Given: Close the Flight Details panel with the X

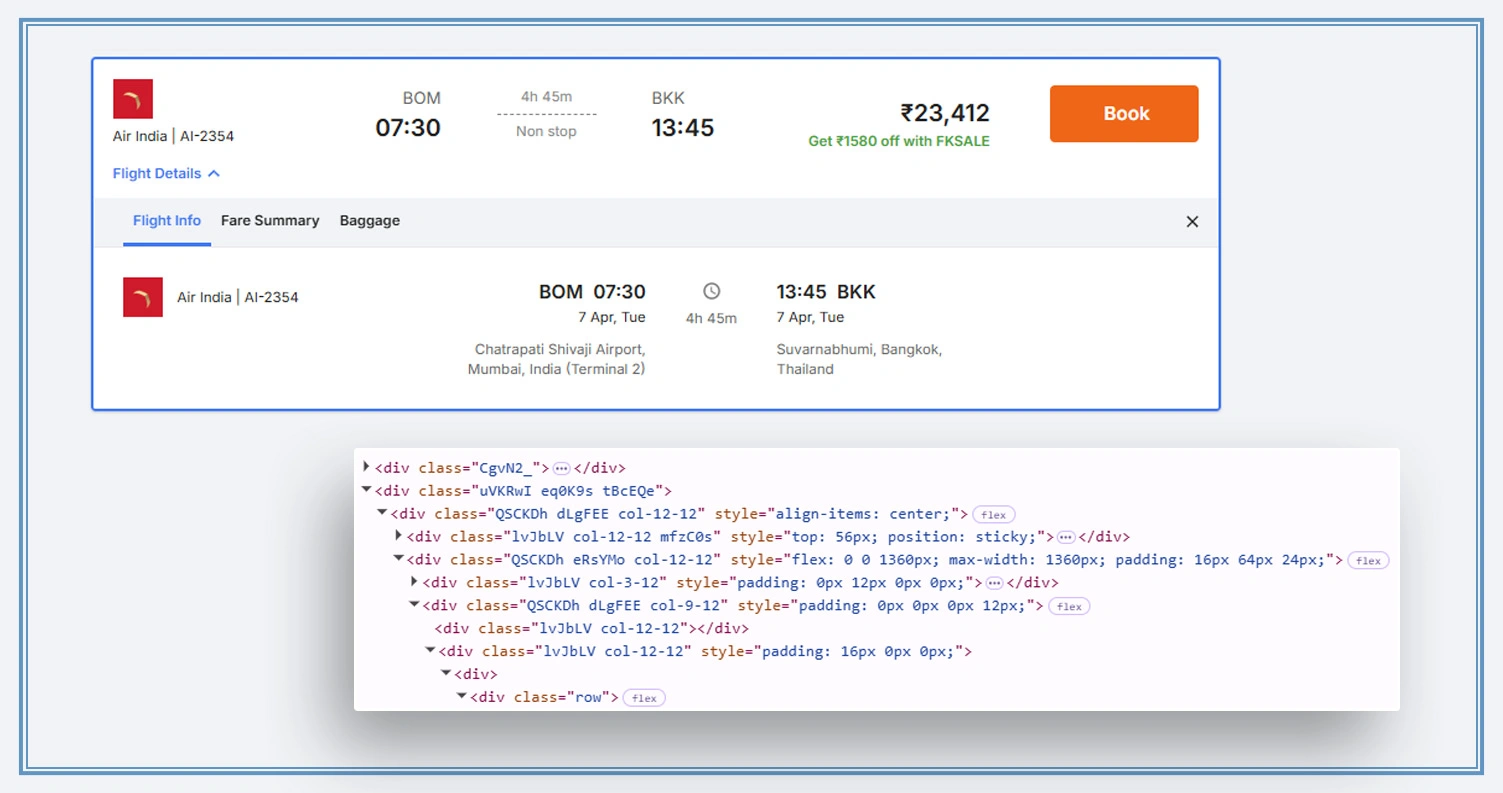Looking at the screenshot, I should pos(1192,221).
